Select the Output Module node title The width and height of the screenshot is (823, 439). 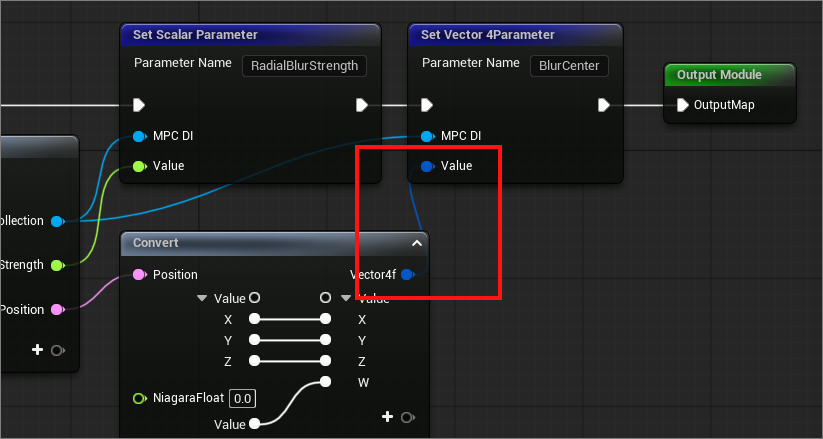pyautogui.click(x=719, y=75)
